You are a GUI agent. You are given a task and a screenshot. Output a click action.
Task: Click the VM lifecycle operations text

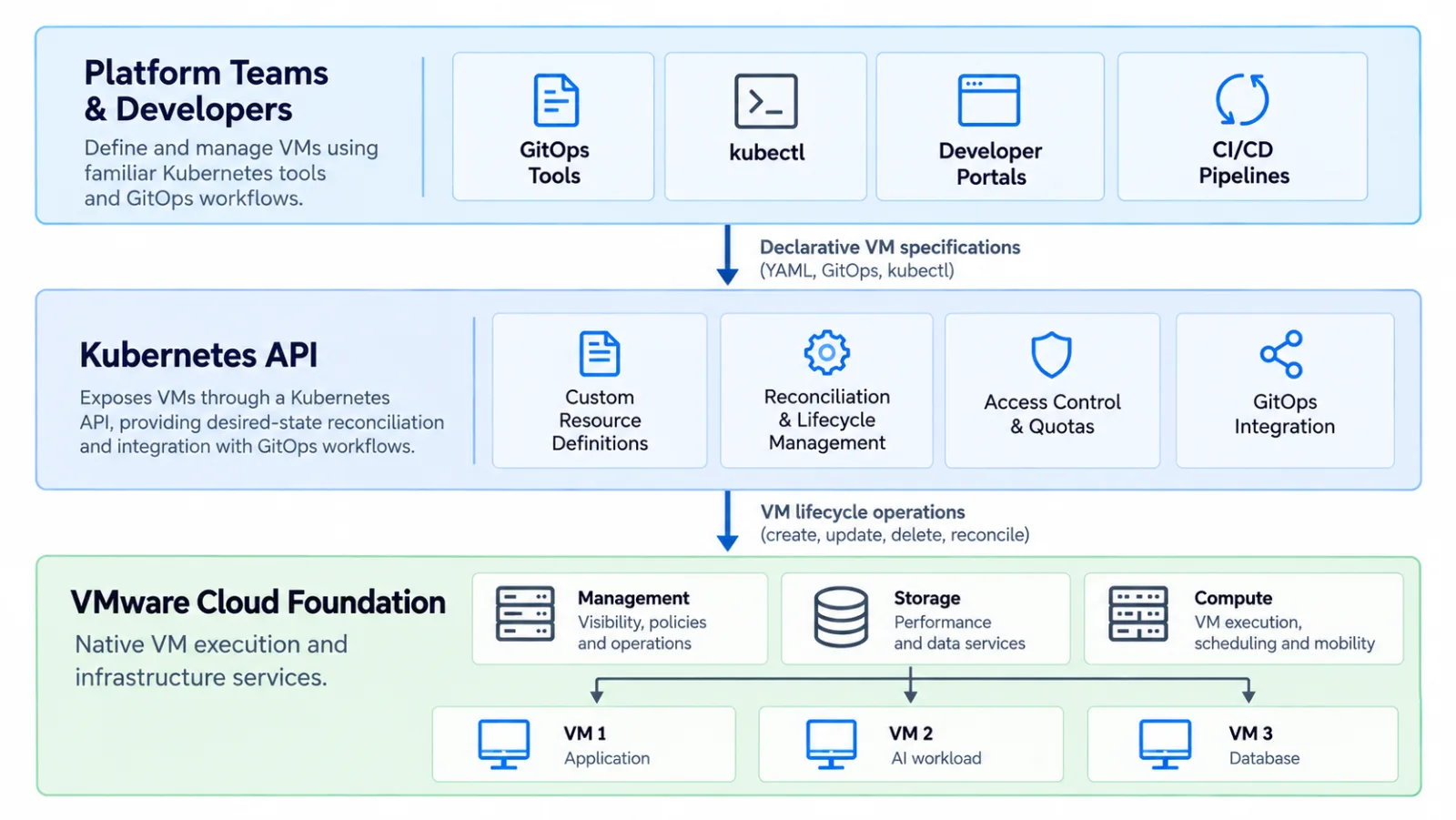tap(863, 511)
